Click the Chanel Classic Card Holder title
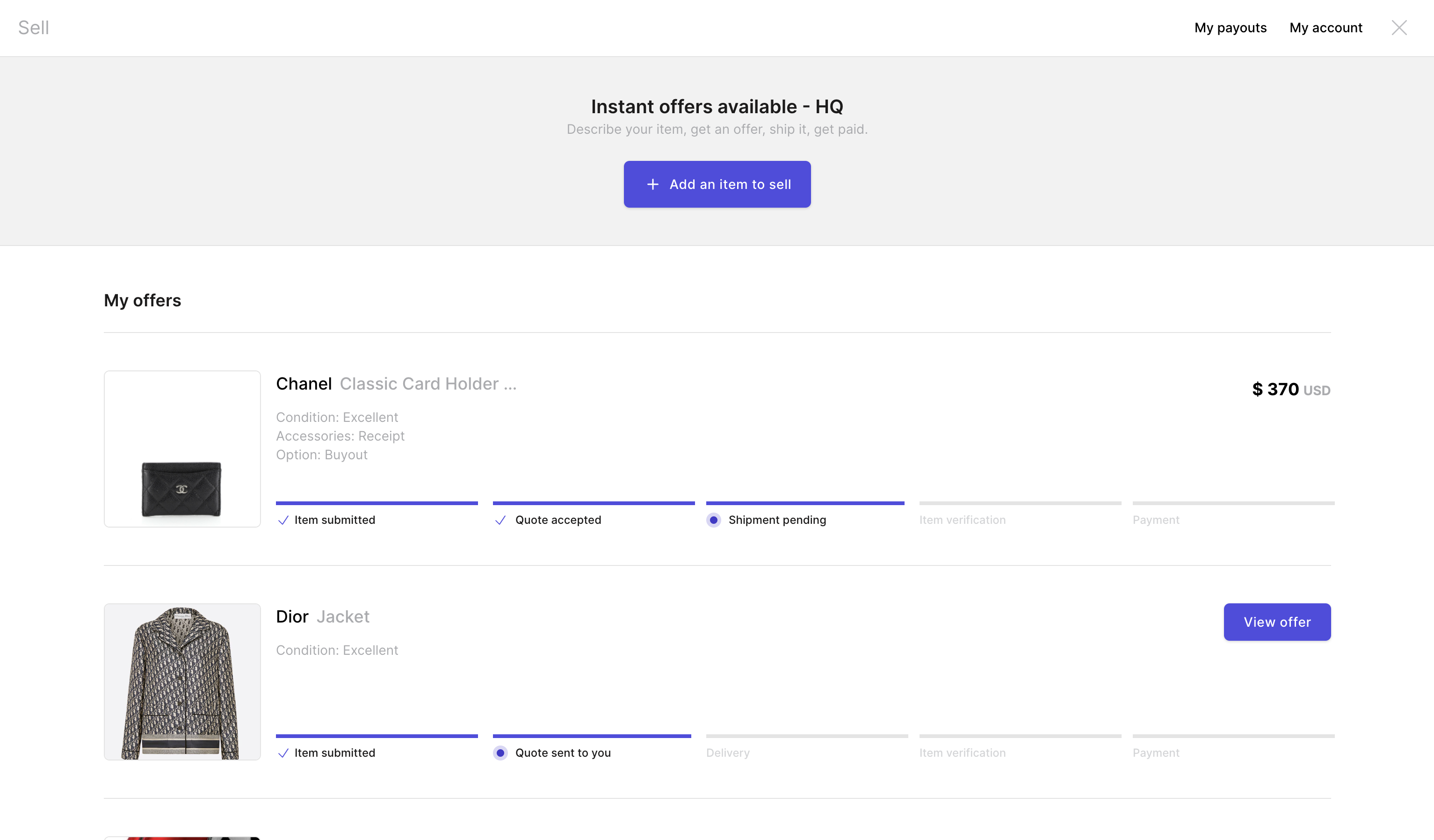Screen dimensions: 1434x840 [x=396, y=384]
